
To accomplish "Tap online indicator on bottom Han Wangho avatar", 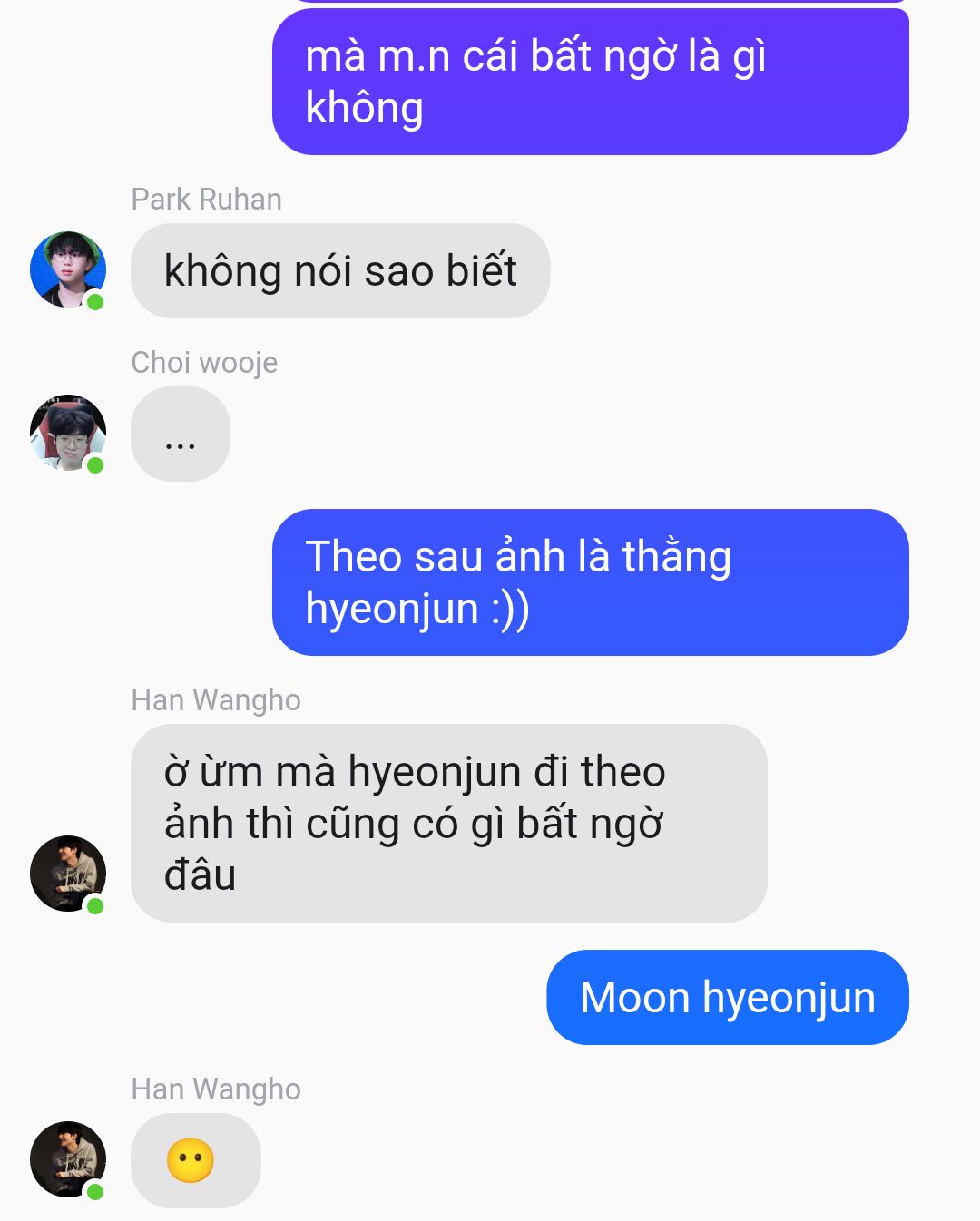I will 95,1192.
